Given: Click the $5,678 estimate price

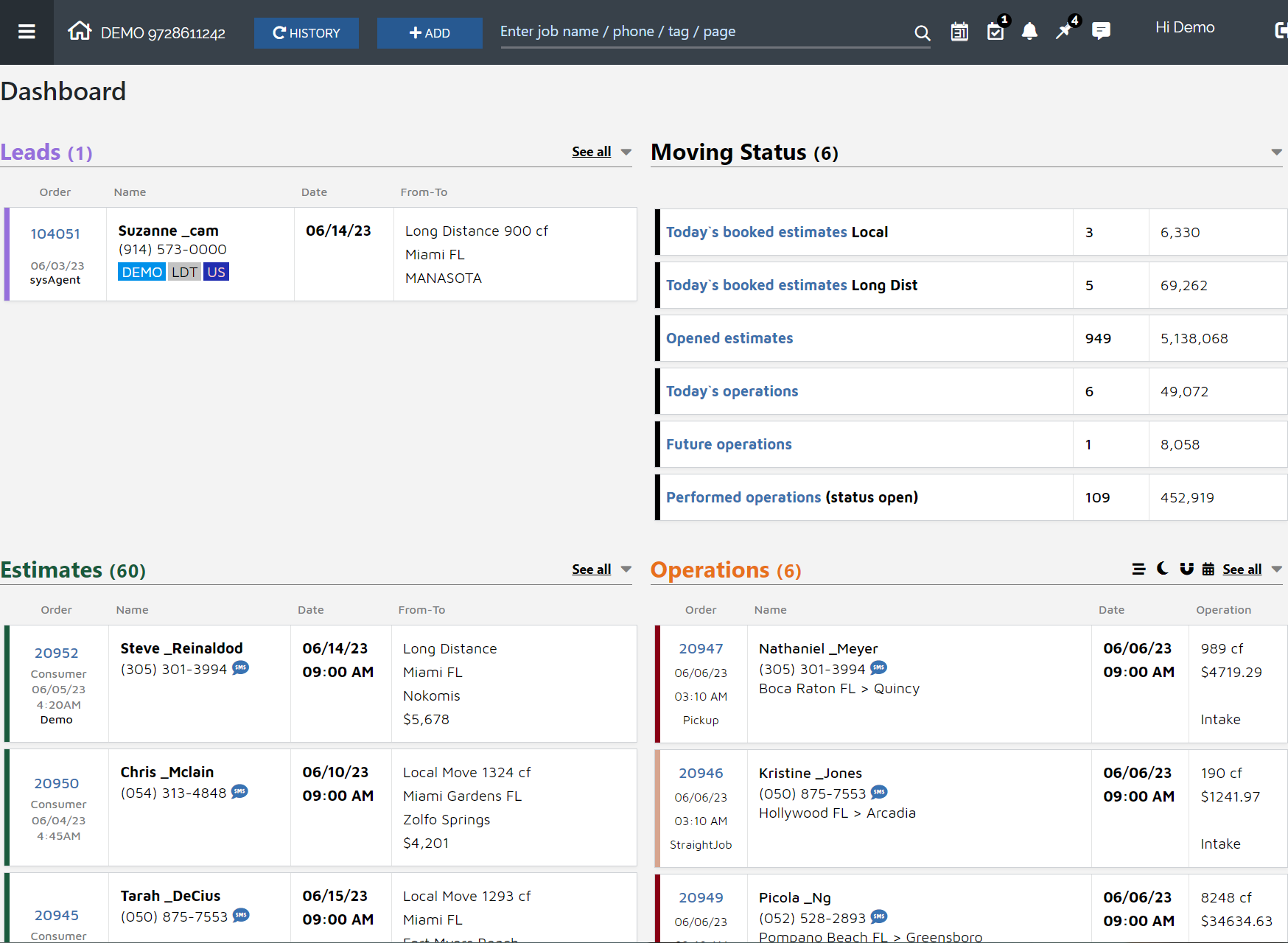Looking at the screenshot, I should (x=426, y=719).
